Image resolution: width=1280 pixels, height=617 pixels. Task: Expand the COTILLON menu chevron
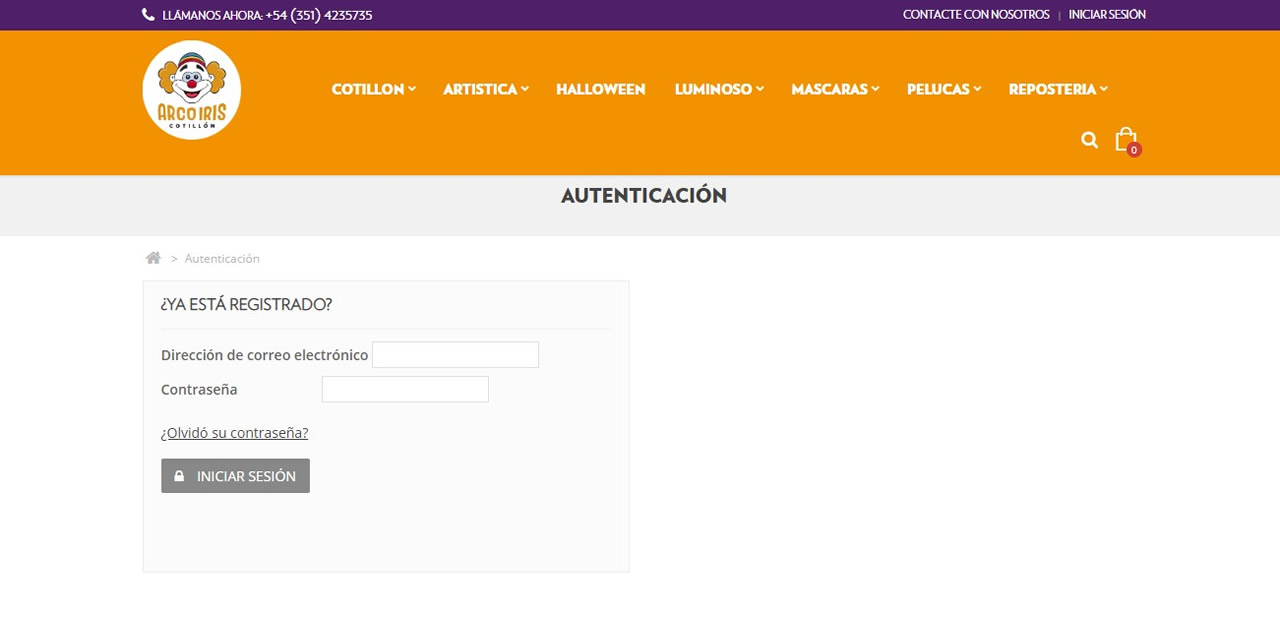click(412, 89)
